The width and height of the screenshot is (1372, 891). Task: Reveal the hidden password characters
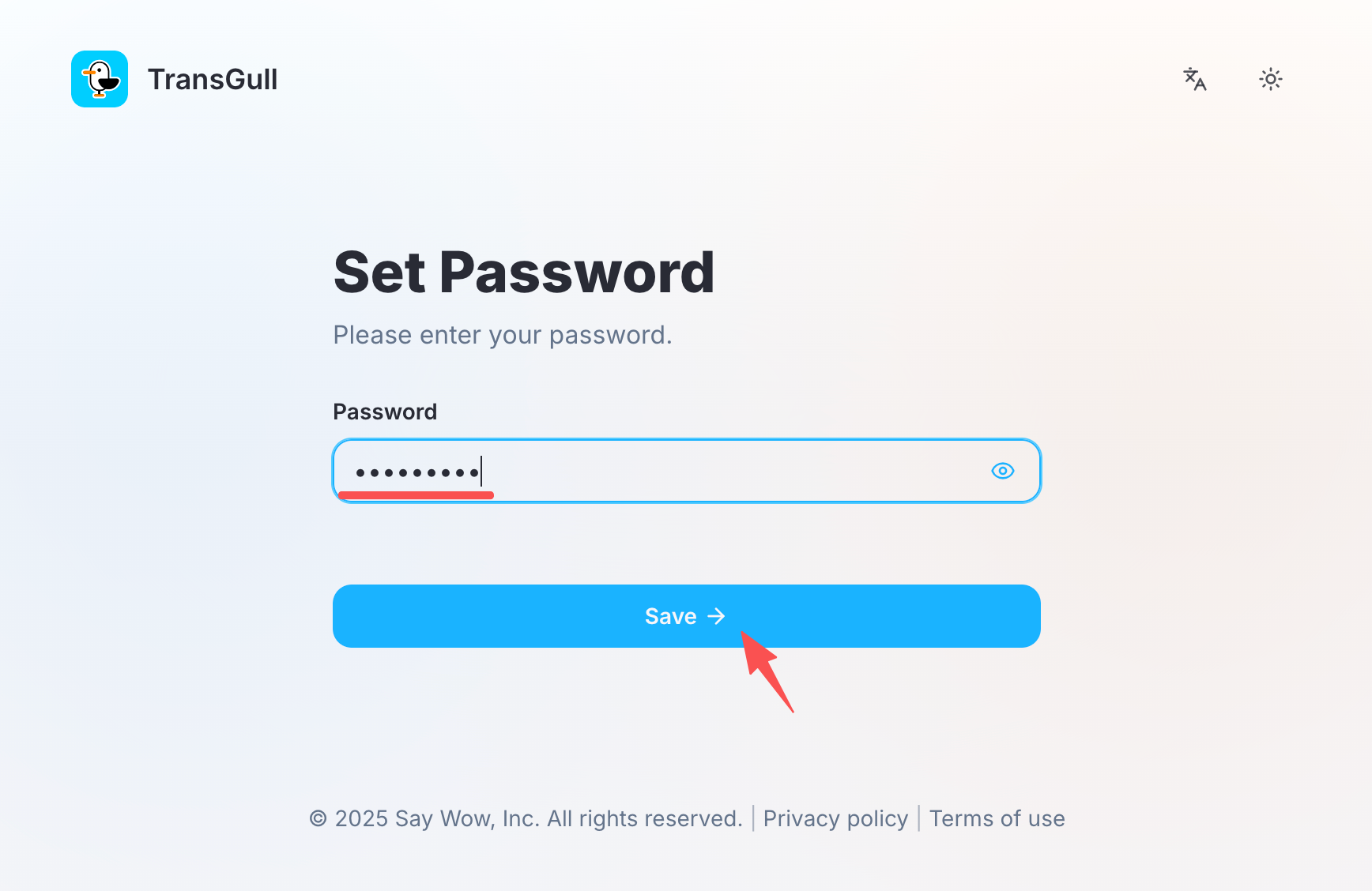[1002, 471]
